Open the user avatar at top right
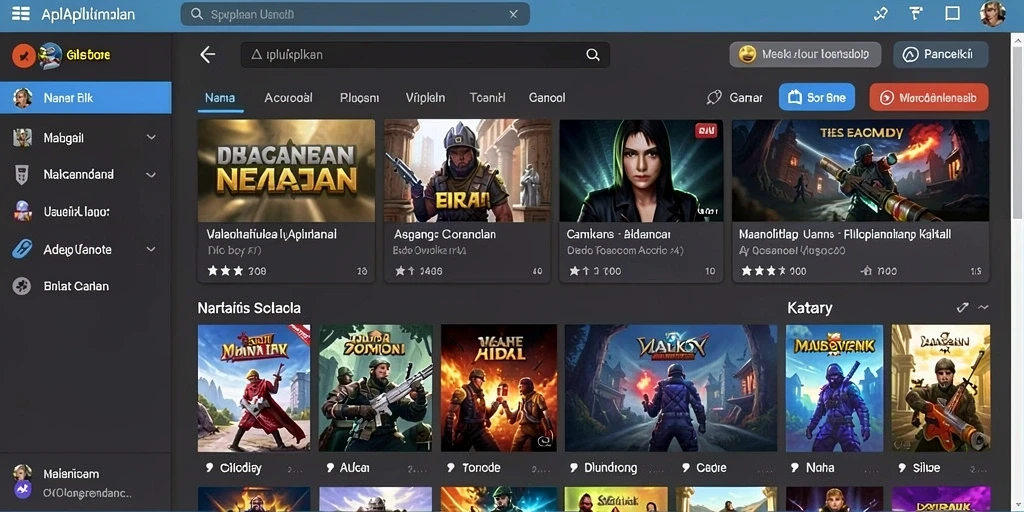 tap(992, 14)
